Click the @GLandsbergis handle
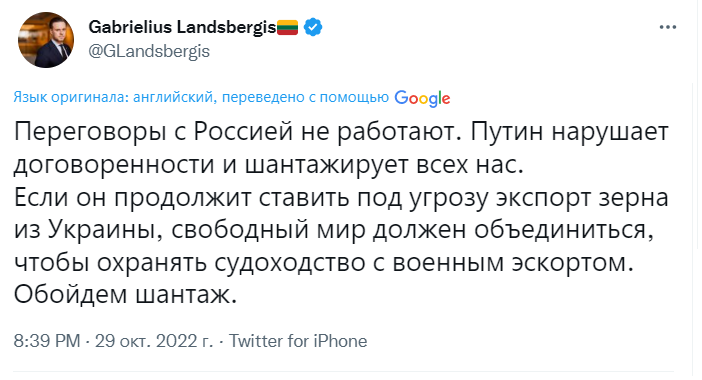Image resolution: width=702 pixels, height=380 pixels. (x=149, y=51)
